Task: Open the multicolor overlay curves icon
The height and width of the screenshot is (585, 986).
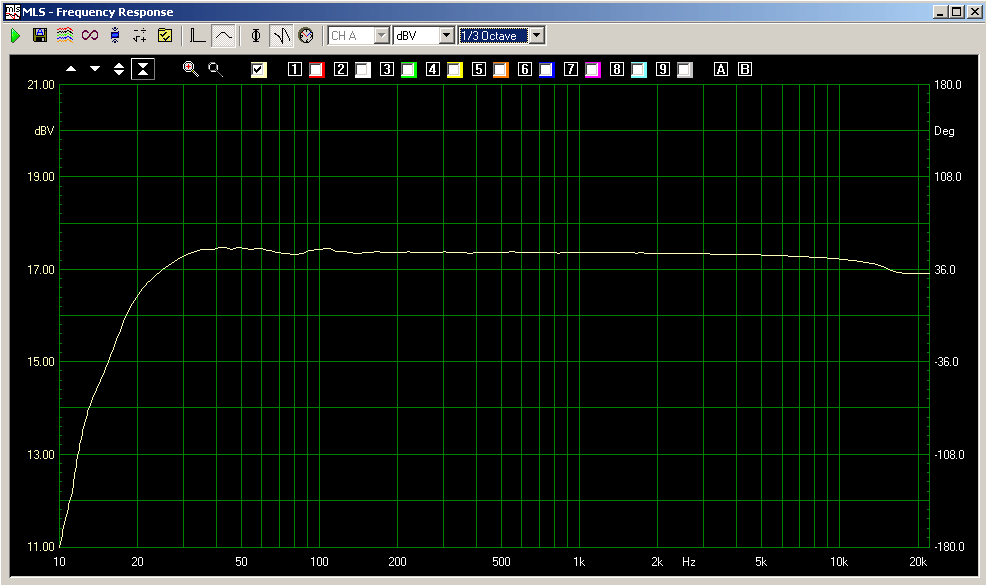Action: pos(65,36)
